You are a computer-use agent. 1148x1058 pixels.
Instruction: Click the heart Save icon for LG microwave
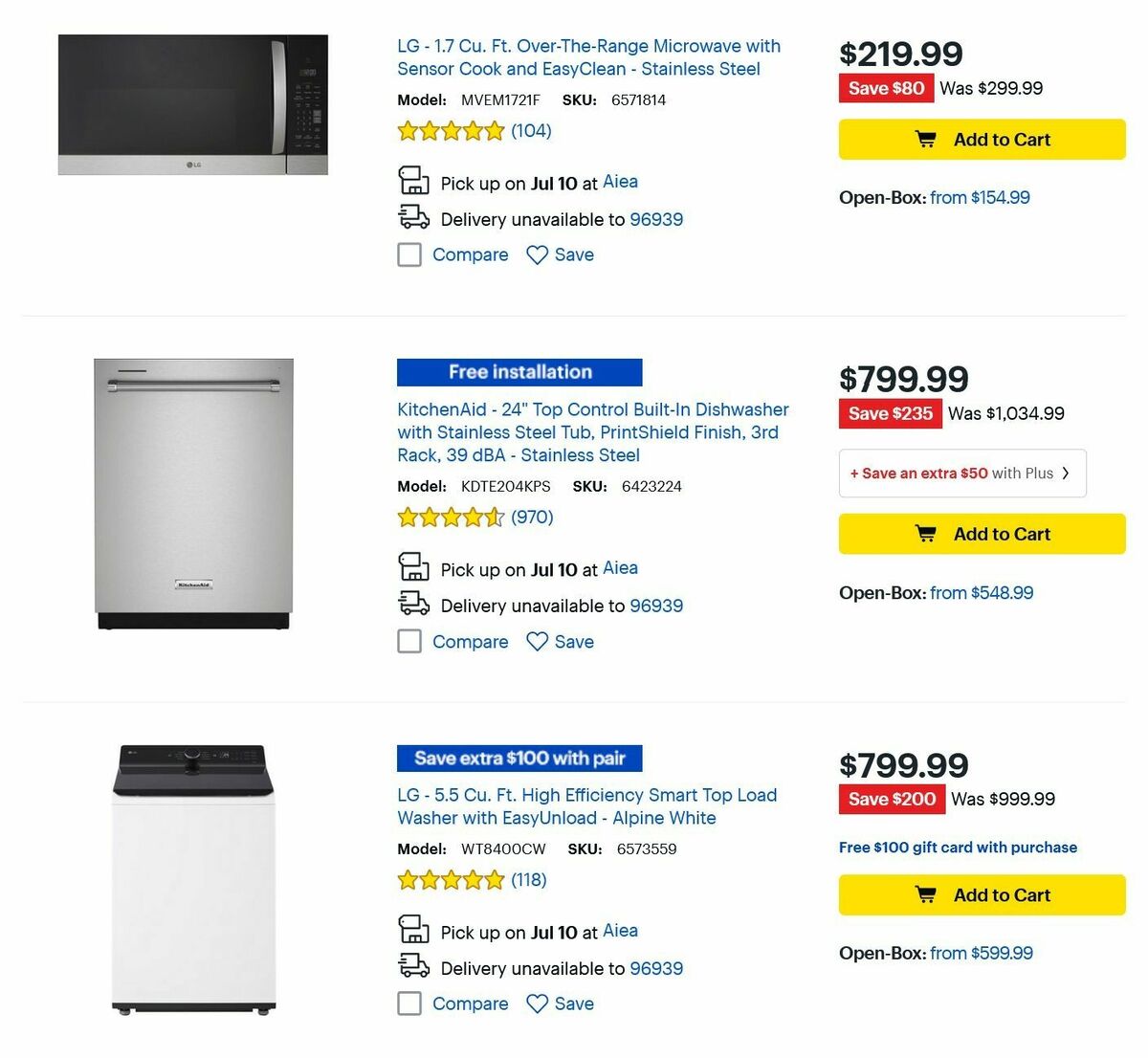coord(538,254)
